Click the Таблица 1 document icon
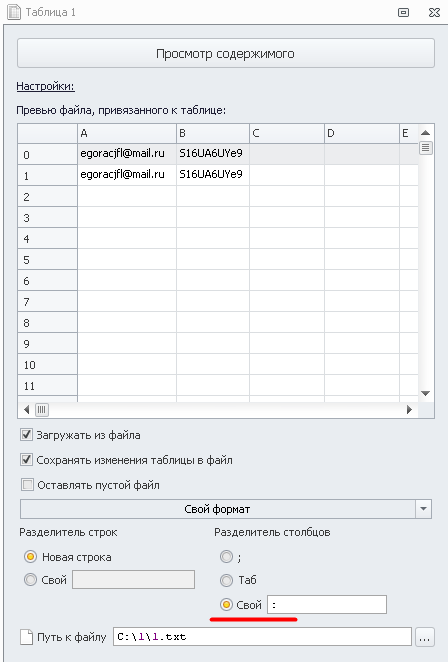The height and width of the screenshot is (662, 448). (x=14, y=12)
